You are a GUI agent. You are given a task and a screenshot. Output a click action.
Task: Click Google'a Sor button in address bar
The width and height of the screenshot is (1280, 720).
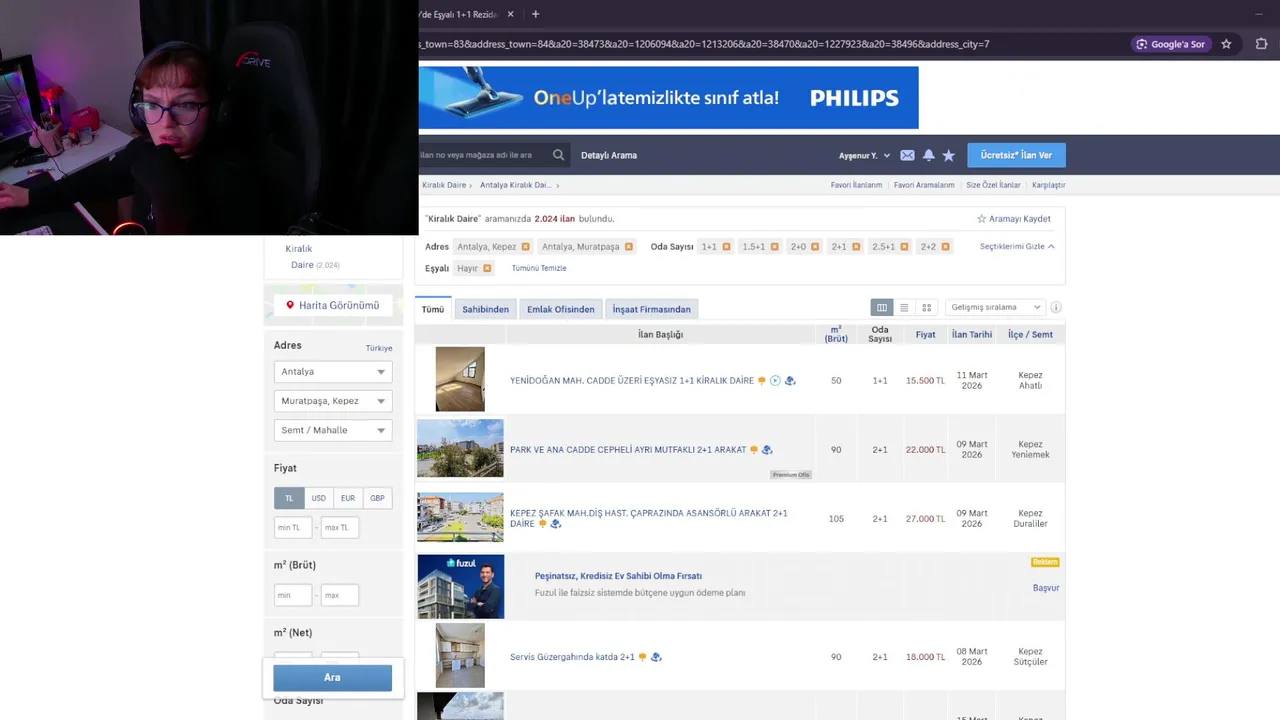1171,44
